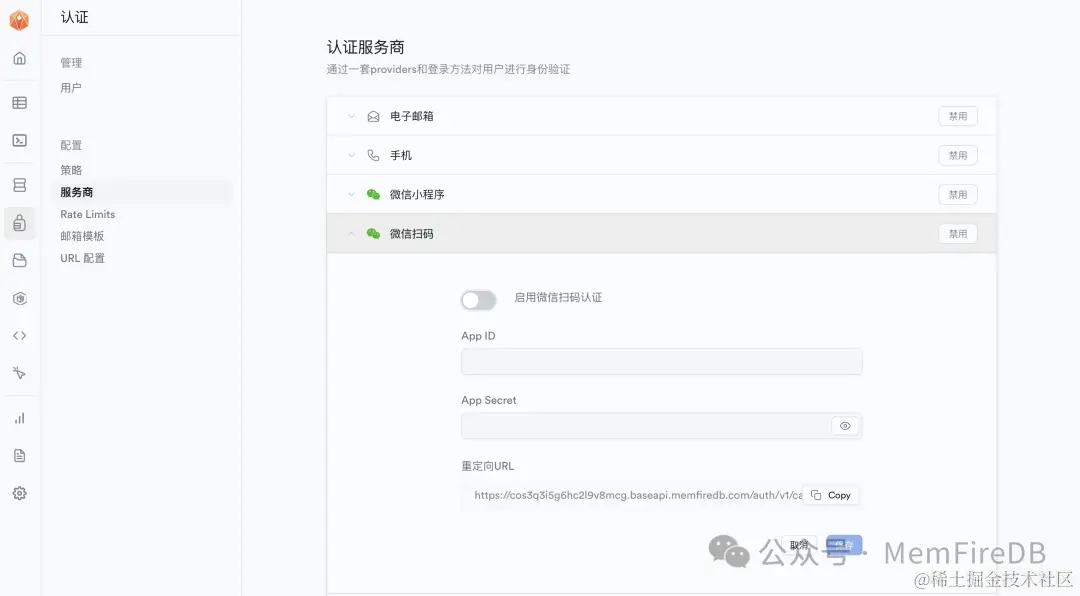Viewport: 1080px width, 596px height.
Task: Expand the 电子邮箱 provider section
Action: [351, 115]
